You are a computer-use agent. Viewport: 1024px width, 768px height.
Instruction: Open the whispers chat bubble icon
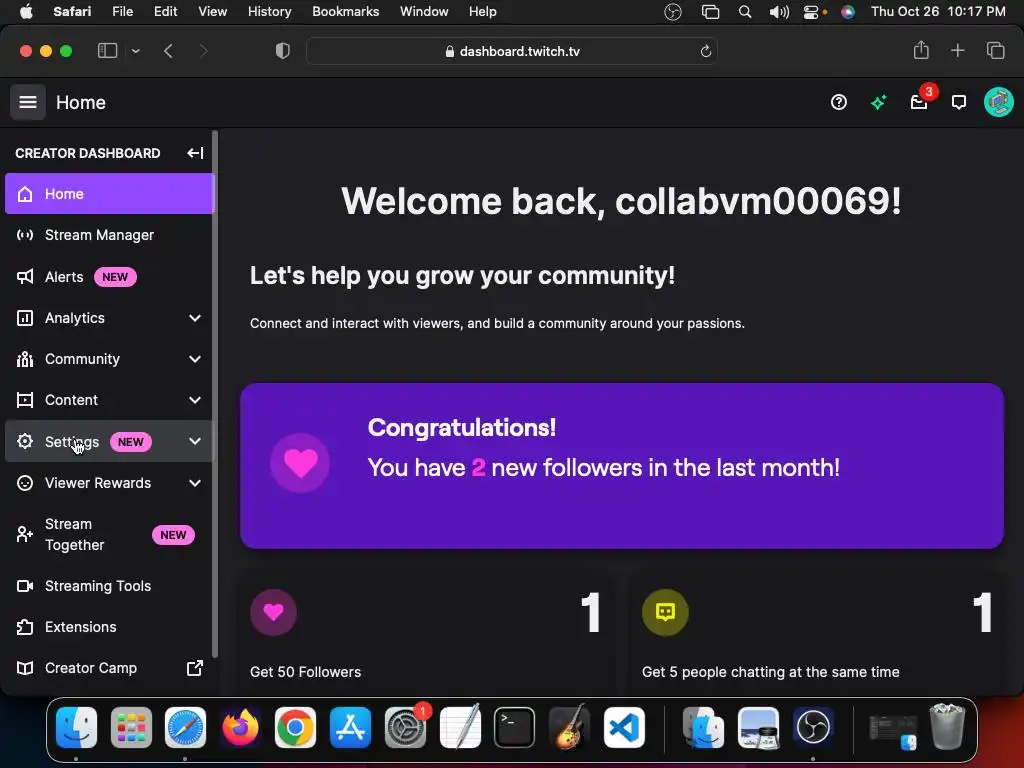(959, 102)
